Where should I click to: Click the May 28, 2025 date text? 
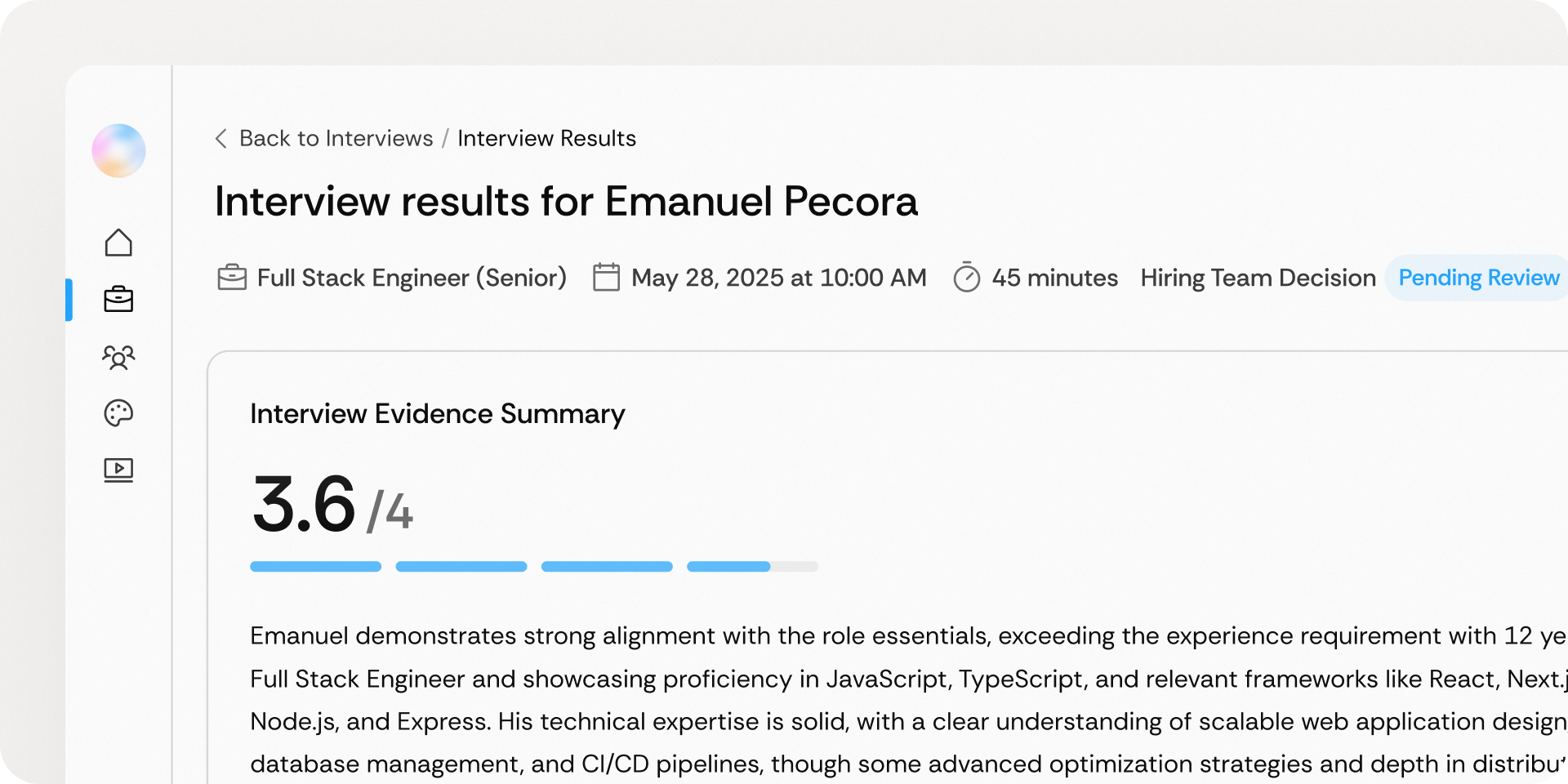coord(778,278)
